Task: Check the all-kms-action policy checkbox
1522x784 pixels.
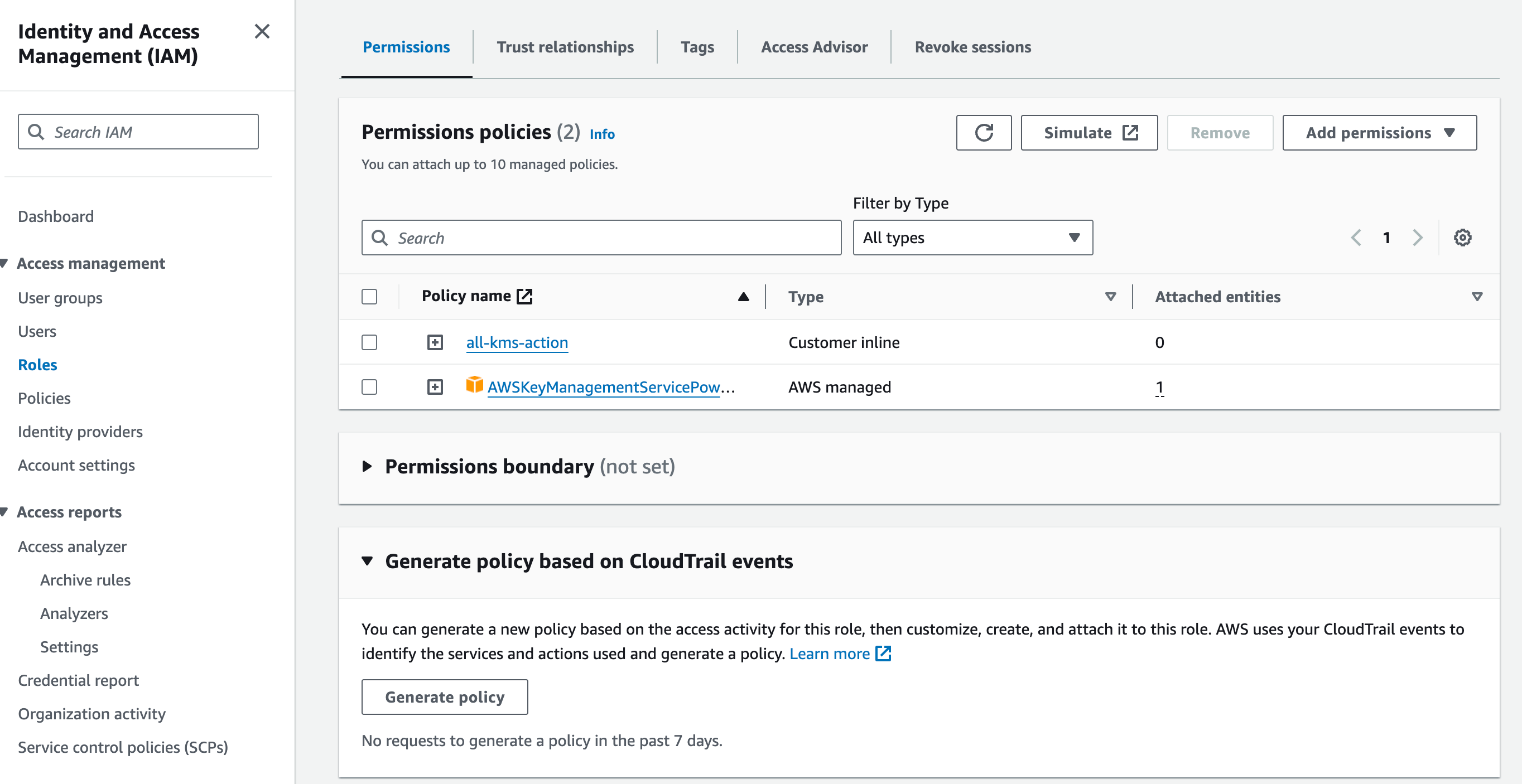Action: 369,342
